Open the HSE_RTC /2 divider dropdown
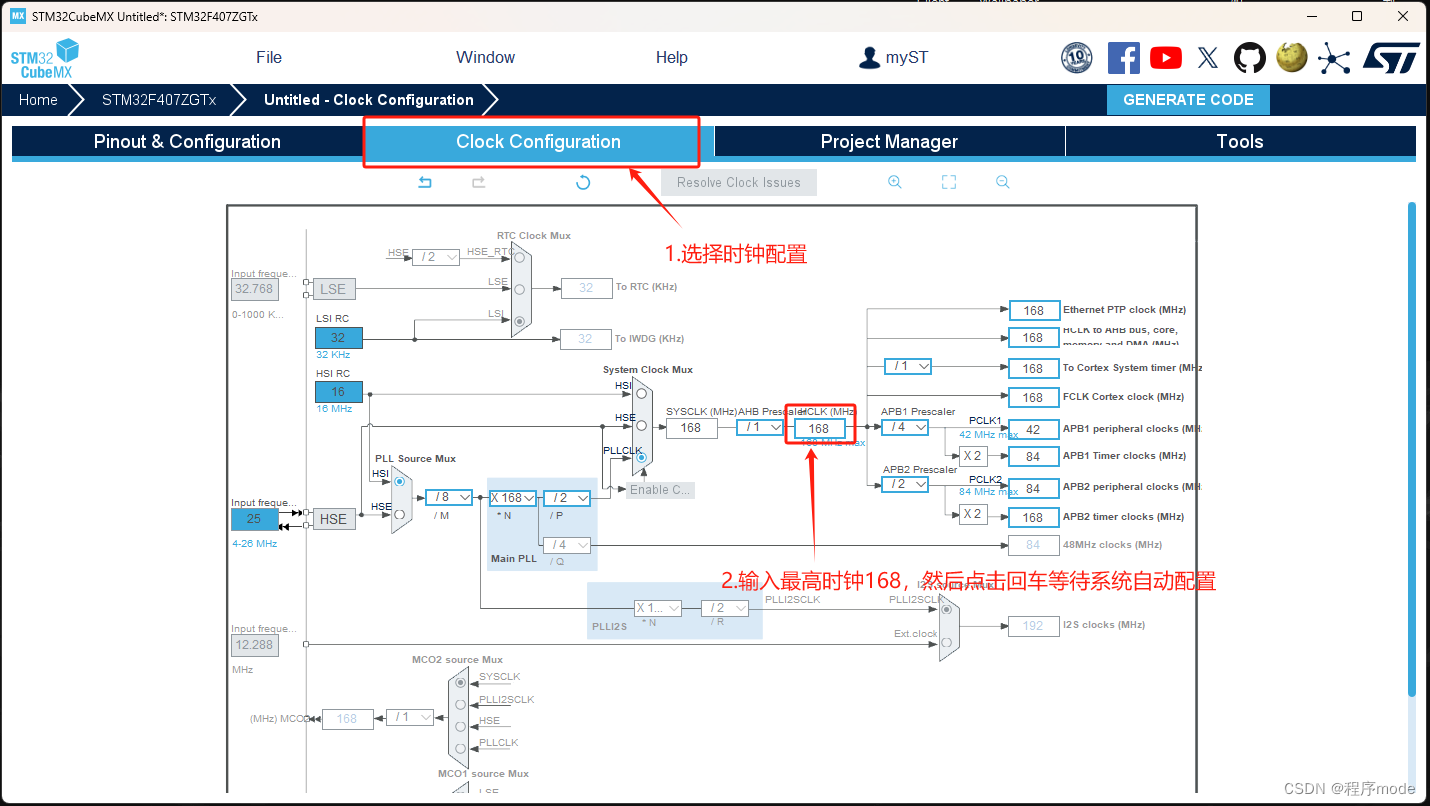Viewport: 1430px width, 806px height. click(436, 257)
